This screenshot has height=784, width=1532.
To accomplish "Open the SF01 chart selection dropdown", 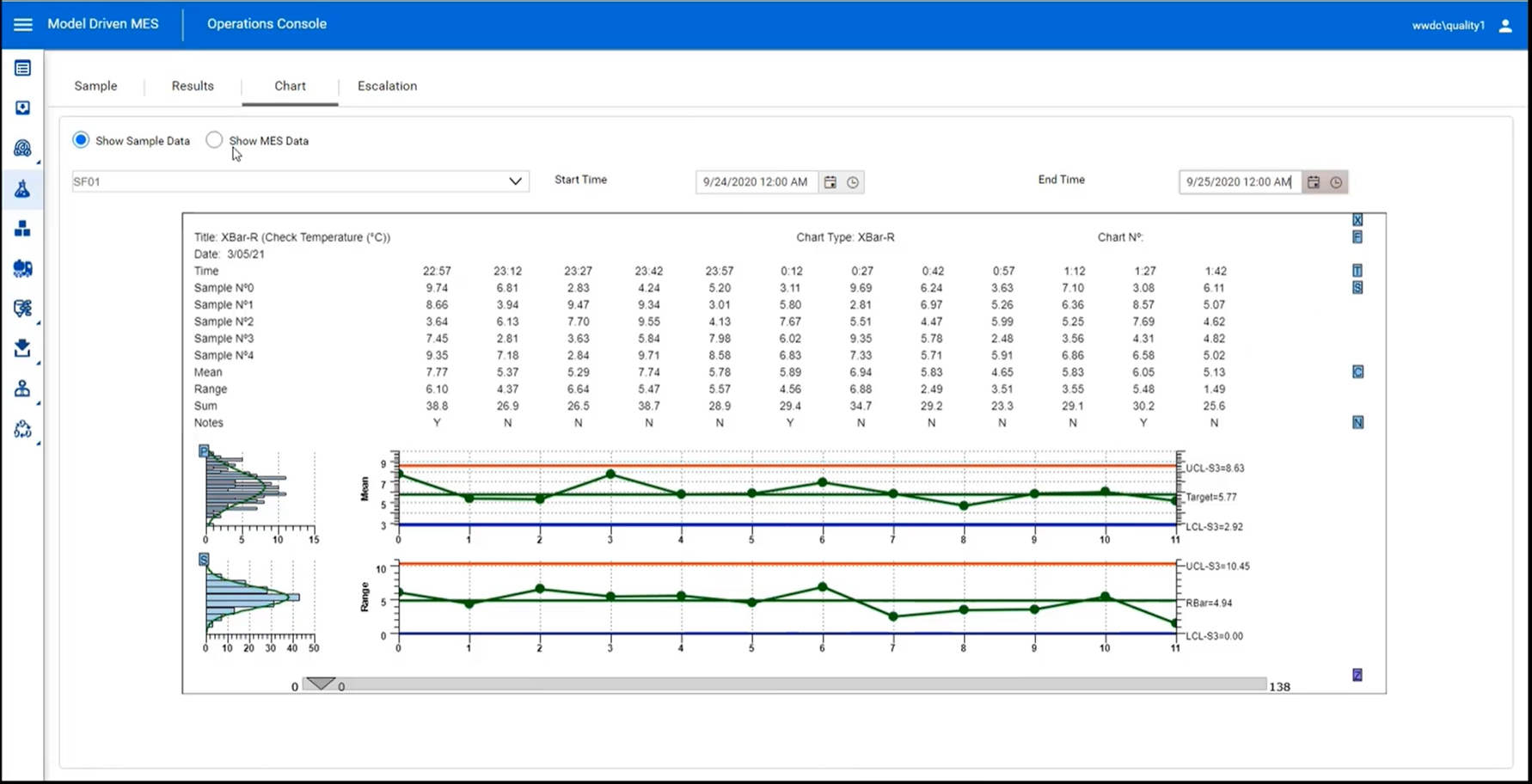I will (x=515, y=181).
